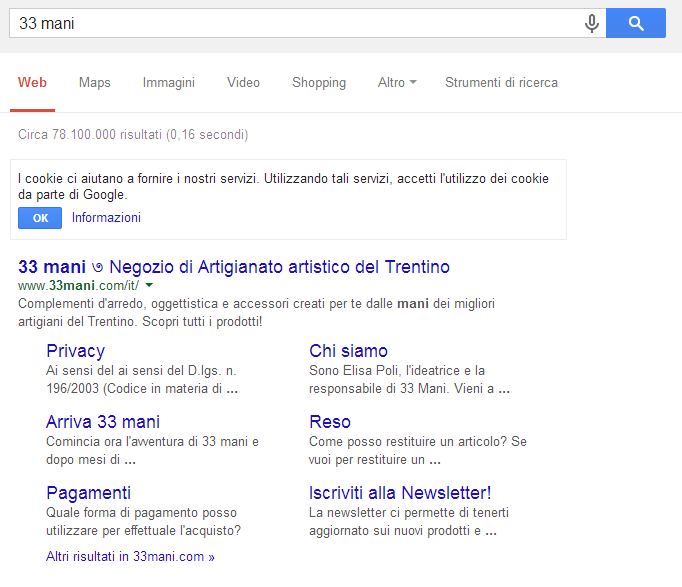Click the text 'Ai sensi del ai sensi del D.lgs. n.'
Viewport: 682px width, 587px height.
[141, 370]
